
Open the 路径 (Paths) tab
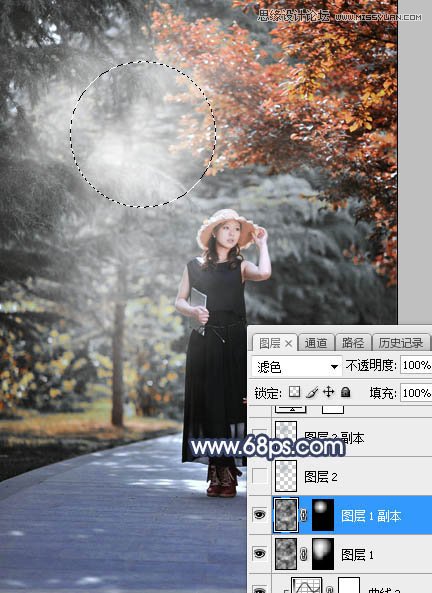[x=353, y=343]
